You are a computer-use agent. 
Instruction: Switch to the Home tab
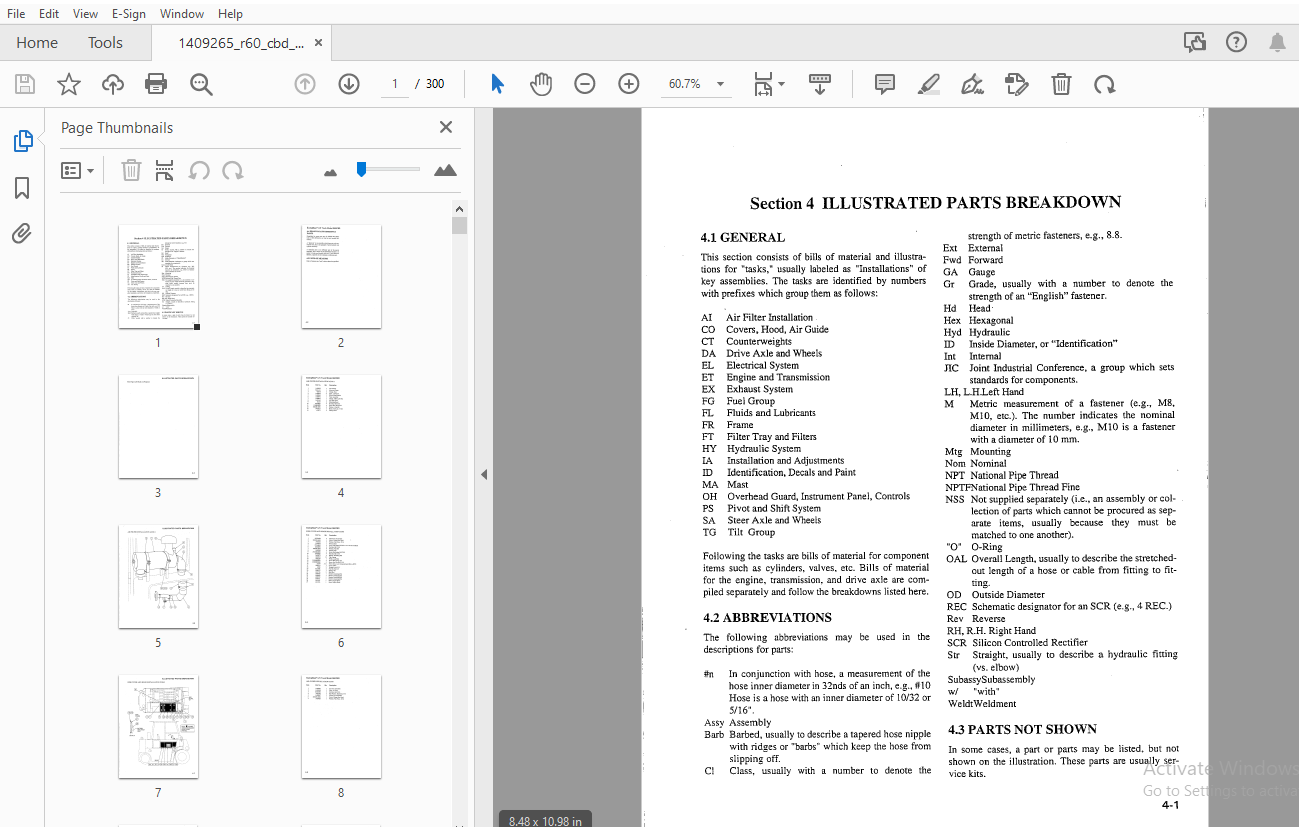coord(37,43)
